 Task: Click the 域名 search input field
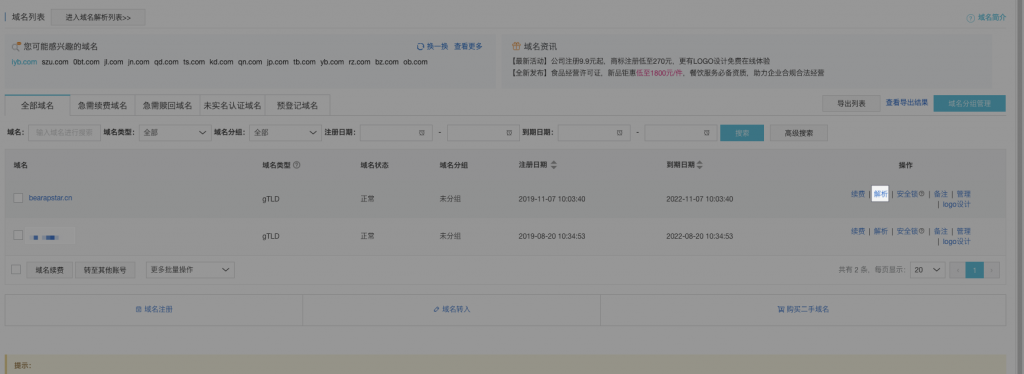(64, 132)
